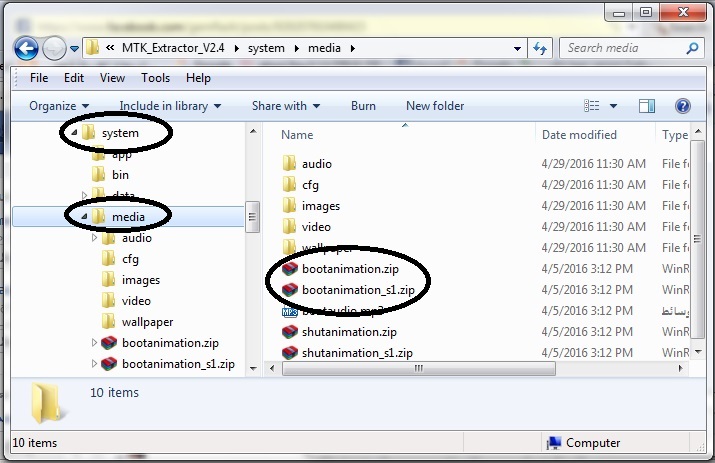
Task: Toggle the preview pane icon
Action: [x=647, y=106]
